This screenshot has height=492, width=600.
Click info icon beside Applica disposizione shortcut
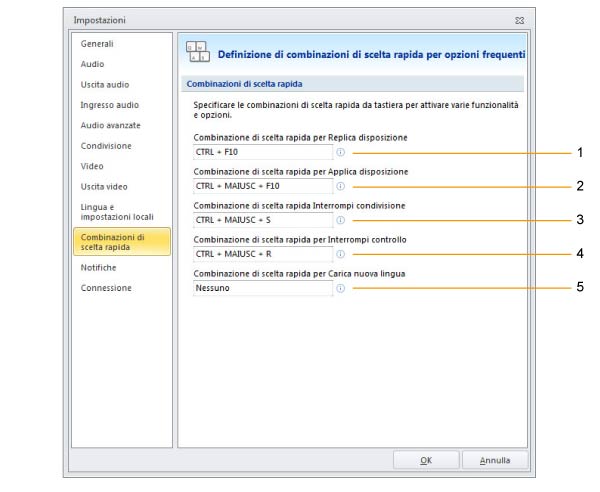pyautogui.click(x=340, y=186)
